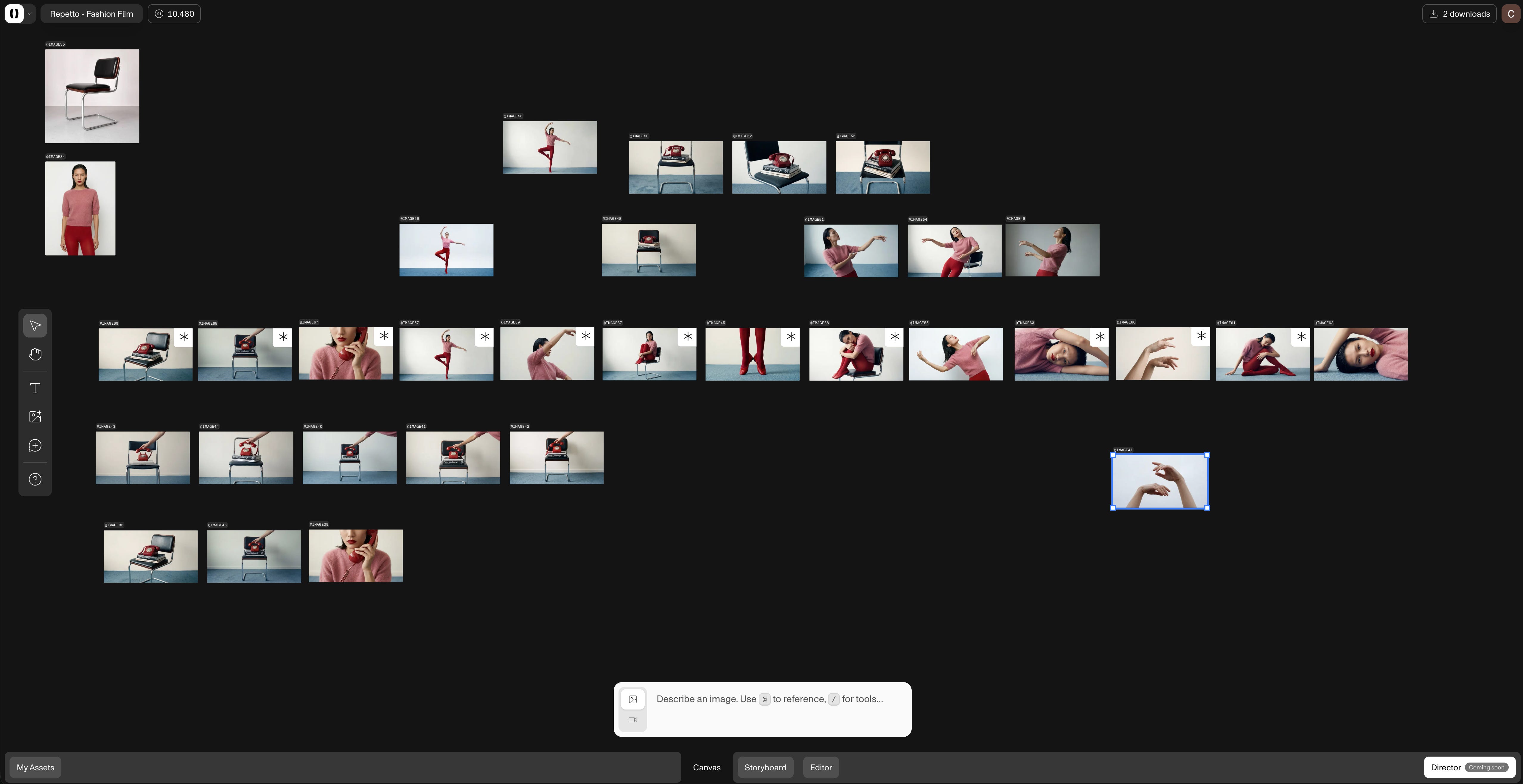This screenshot has height=784, width=1523.
Task: Click the add image tool icon
Action: point(35,417)
